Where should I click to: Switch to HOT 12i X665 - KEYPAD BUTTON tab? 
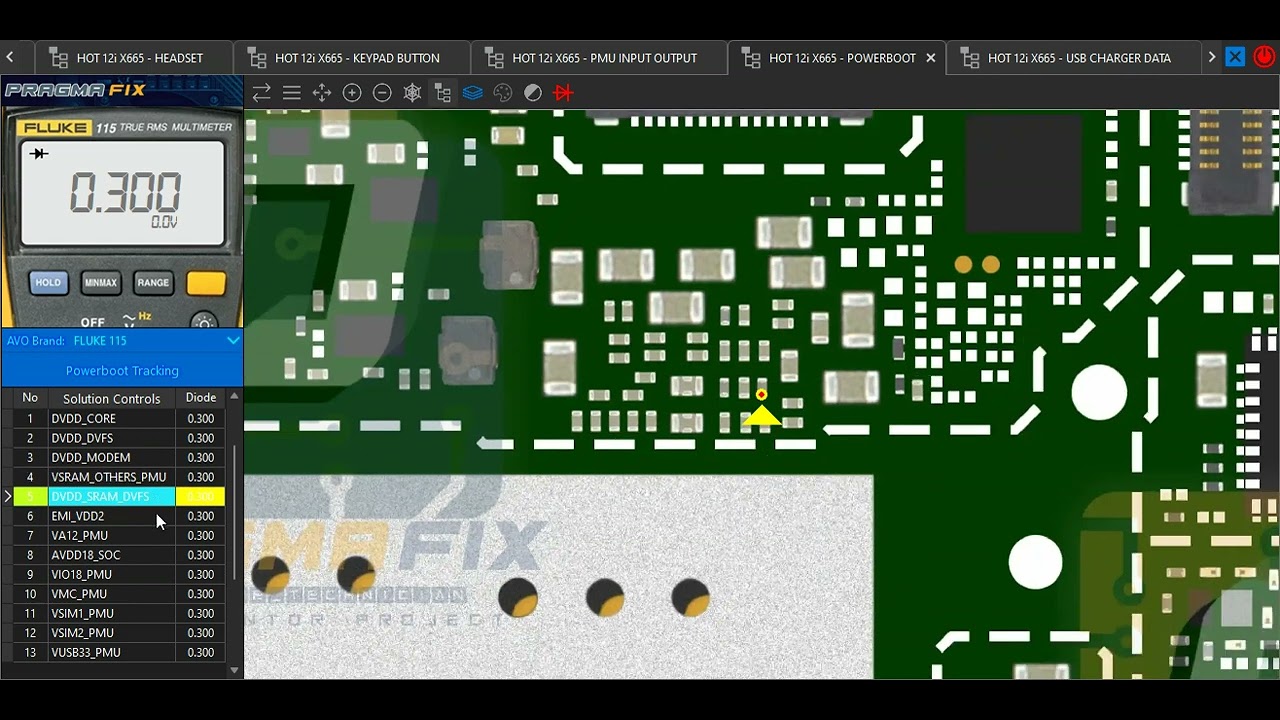pos(352,58)
